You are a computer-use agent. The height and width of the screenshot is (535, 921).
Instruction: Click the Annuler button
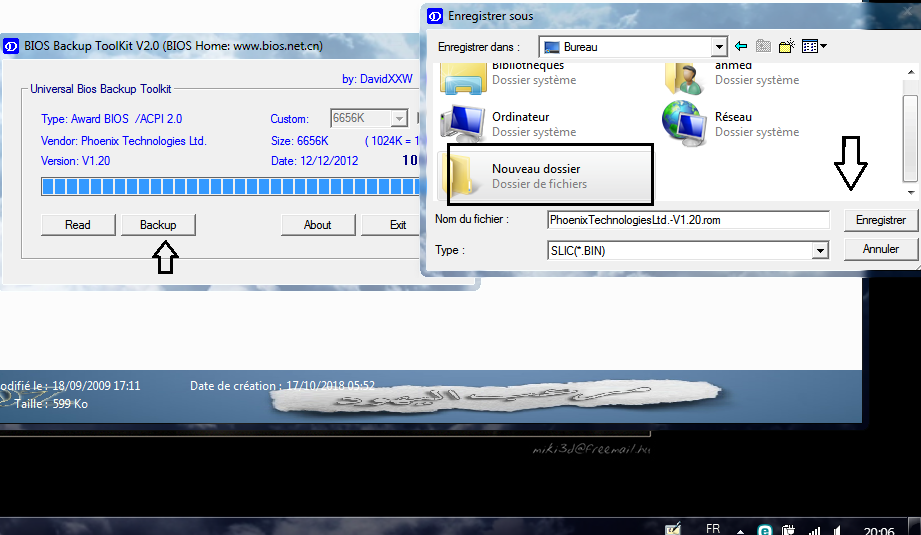pos(880,249)
